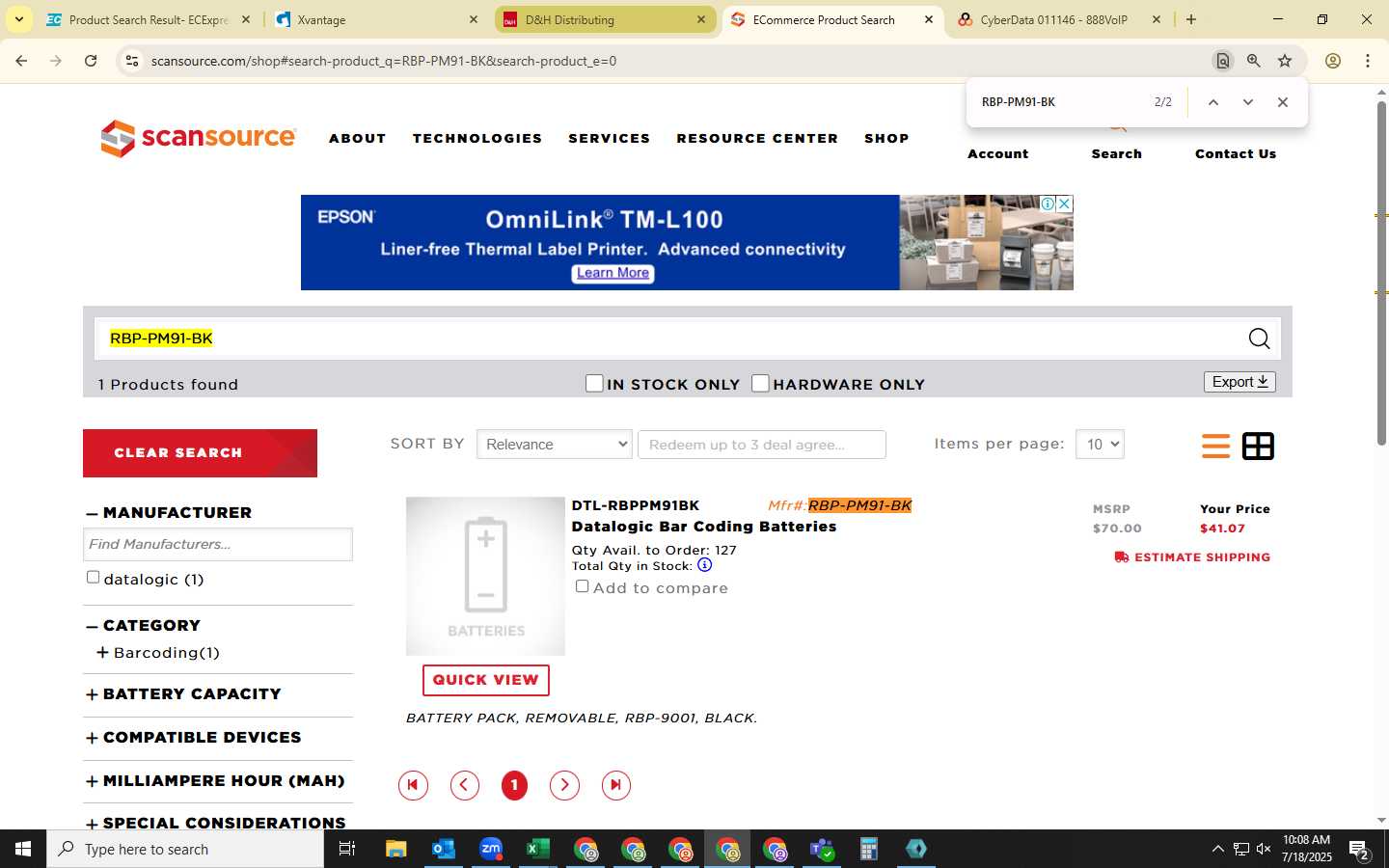Viewport: 1389px width, 868px height.
Task: Click CLEAR SEARCH button
Action: pos(200,453)
